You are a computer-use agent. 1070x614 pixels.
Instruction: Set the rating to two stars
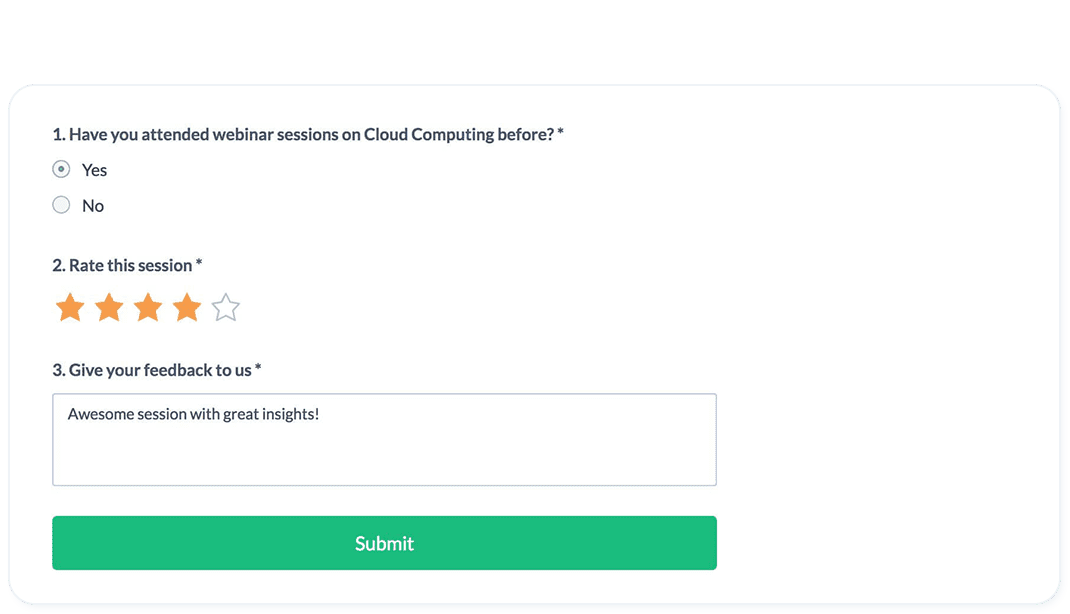(109, 308)
